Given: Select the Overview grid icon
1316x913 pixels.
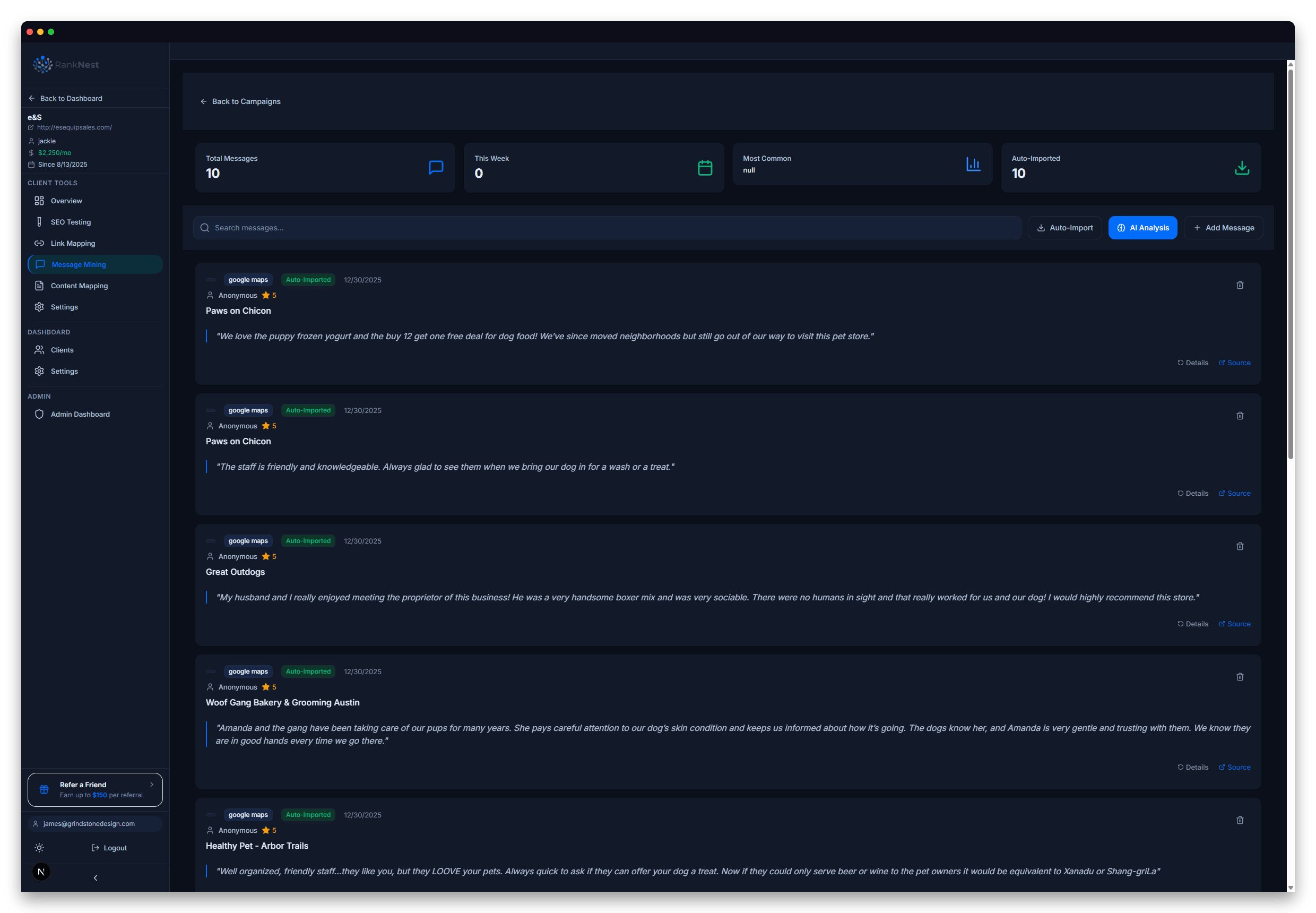Looking at the screenshot, I should point(39,201).
